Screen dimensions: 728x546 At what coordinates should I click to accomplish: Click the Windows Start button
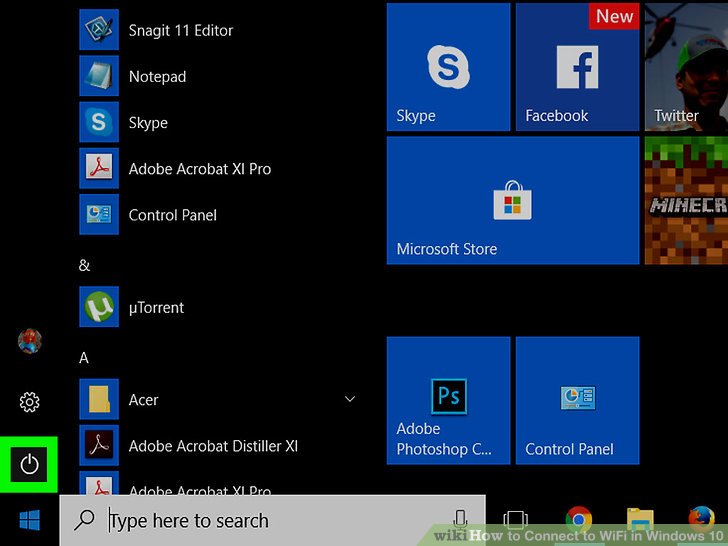tap(30, 520)
